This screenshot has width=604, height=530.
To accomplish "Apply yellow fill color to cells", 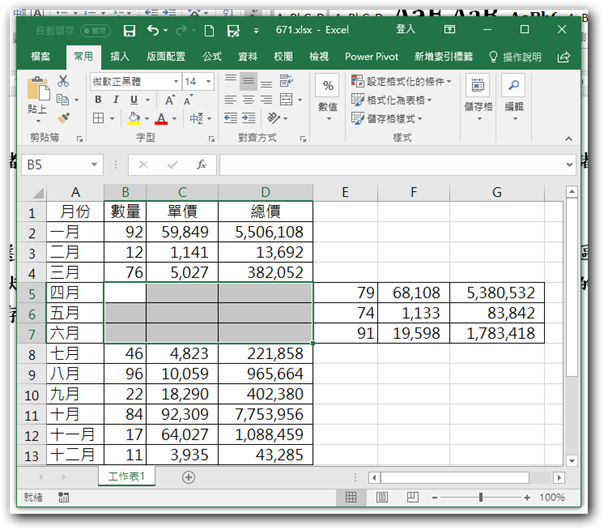I will 134,118.
